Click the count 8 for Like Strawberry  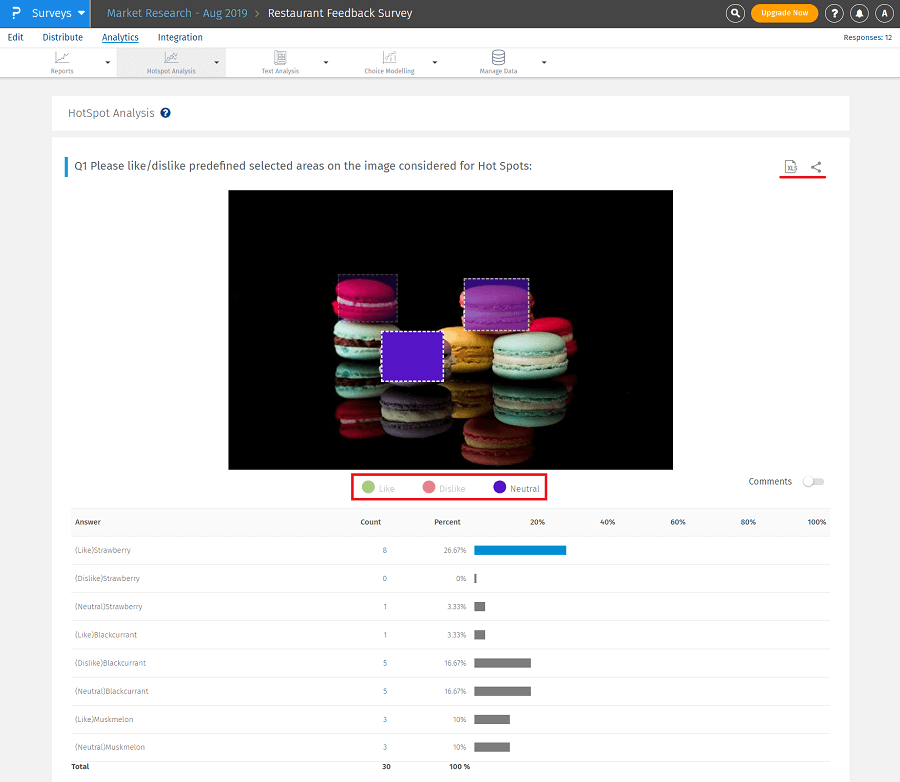pyautogui.click(x=385, y=550)
